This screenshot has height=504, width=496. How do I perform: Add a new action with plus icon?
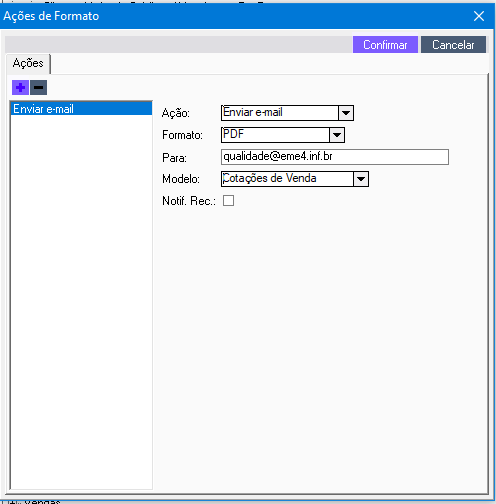click(20, 88)
